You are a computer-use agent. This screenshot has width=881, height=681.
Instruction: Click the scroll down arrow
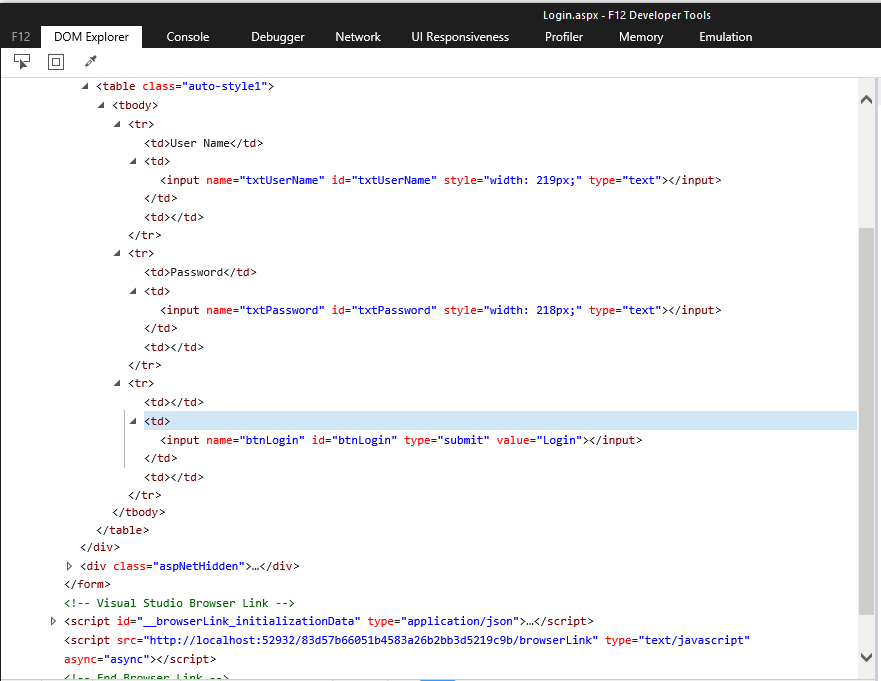(866, 656)
